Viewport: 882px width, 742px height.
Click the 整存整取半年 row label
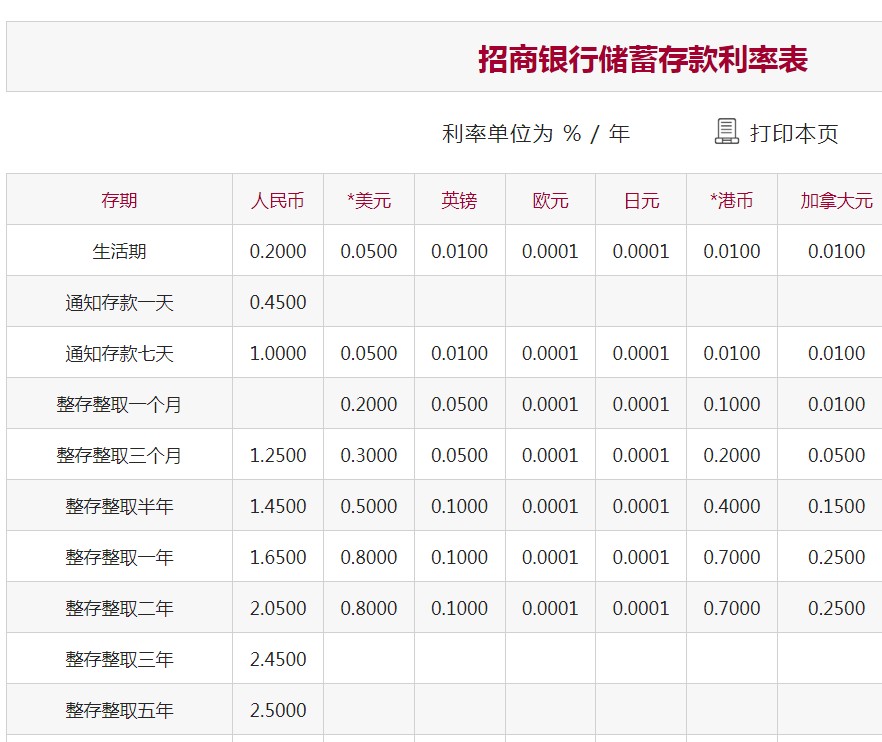(x=119, y=506)
